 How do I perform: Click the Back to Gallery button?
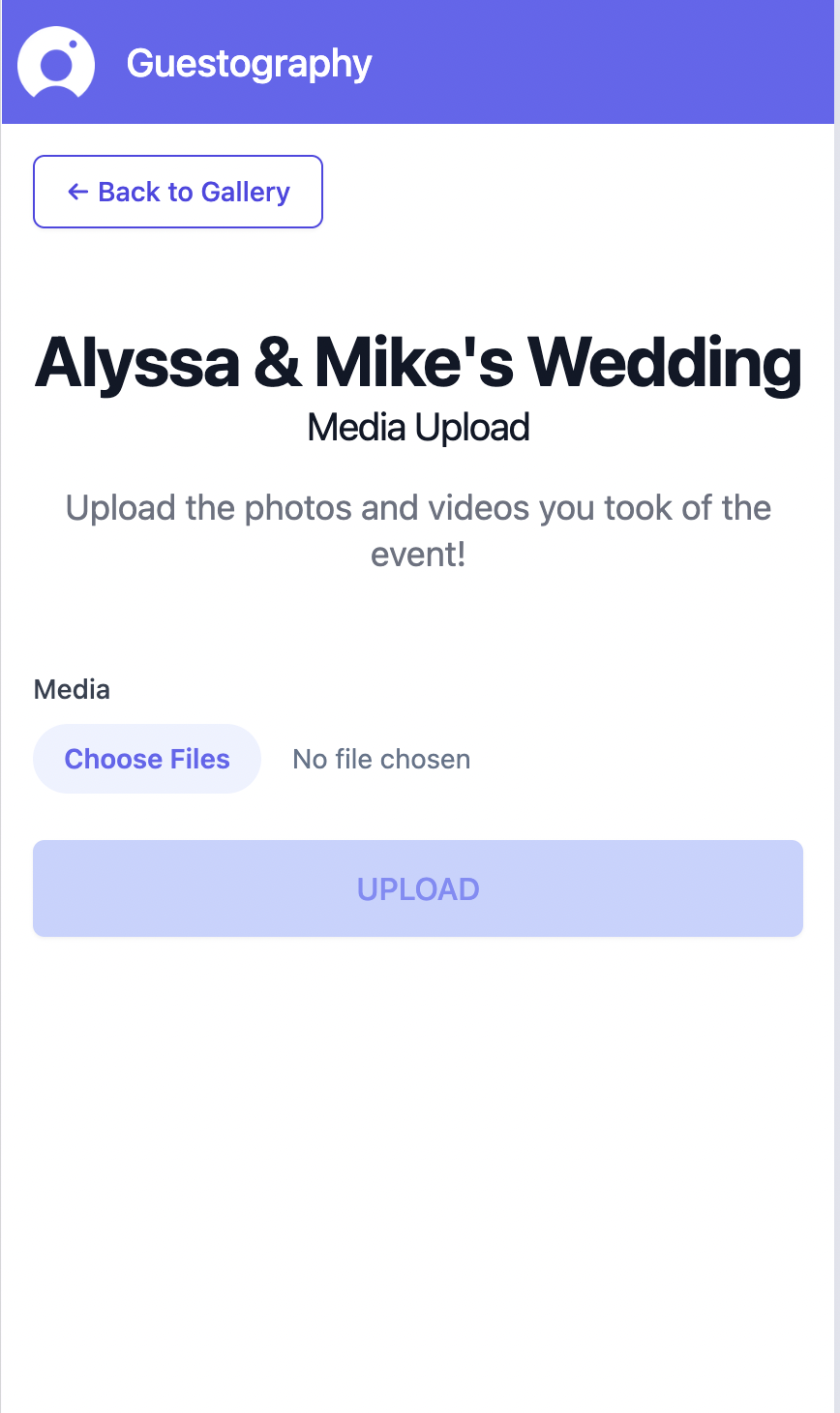pyautogui.click(x=177, y=192)
